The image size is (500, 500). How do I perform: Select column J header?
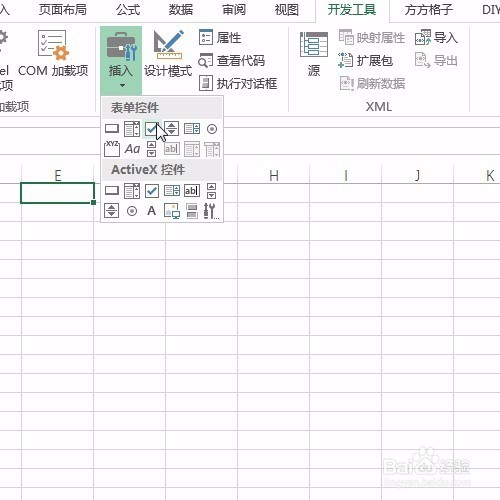(x=418, y=175)
